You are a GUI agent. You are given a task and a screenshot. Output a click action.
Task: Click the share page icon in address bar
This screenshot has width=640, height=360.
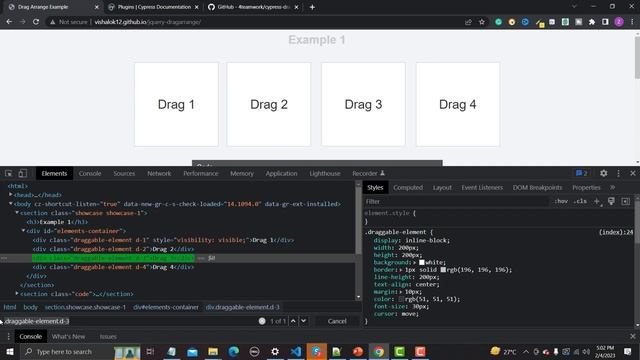(x=468, y=22)
